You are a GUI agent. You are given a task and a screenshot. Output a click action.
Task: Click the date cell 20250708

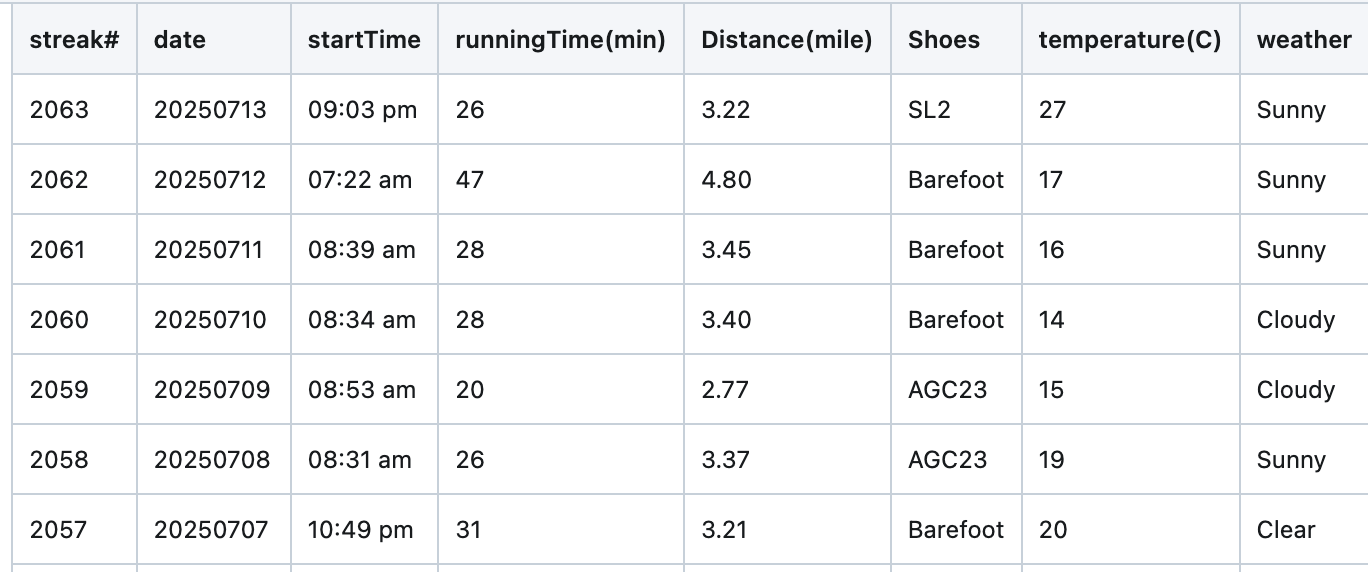(x=212, y=460)
